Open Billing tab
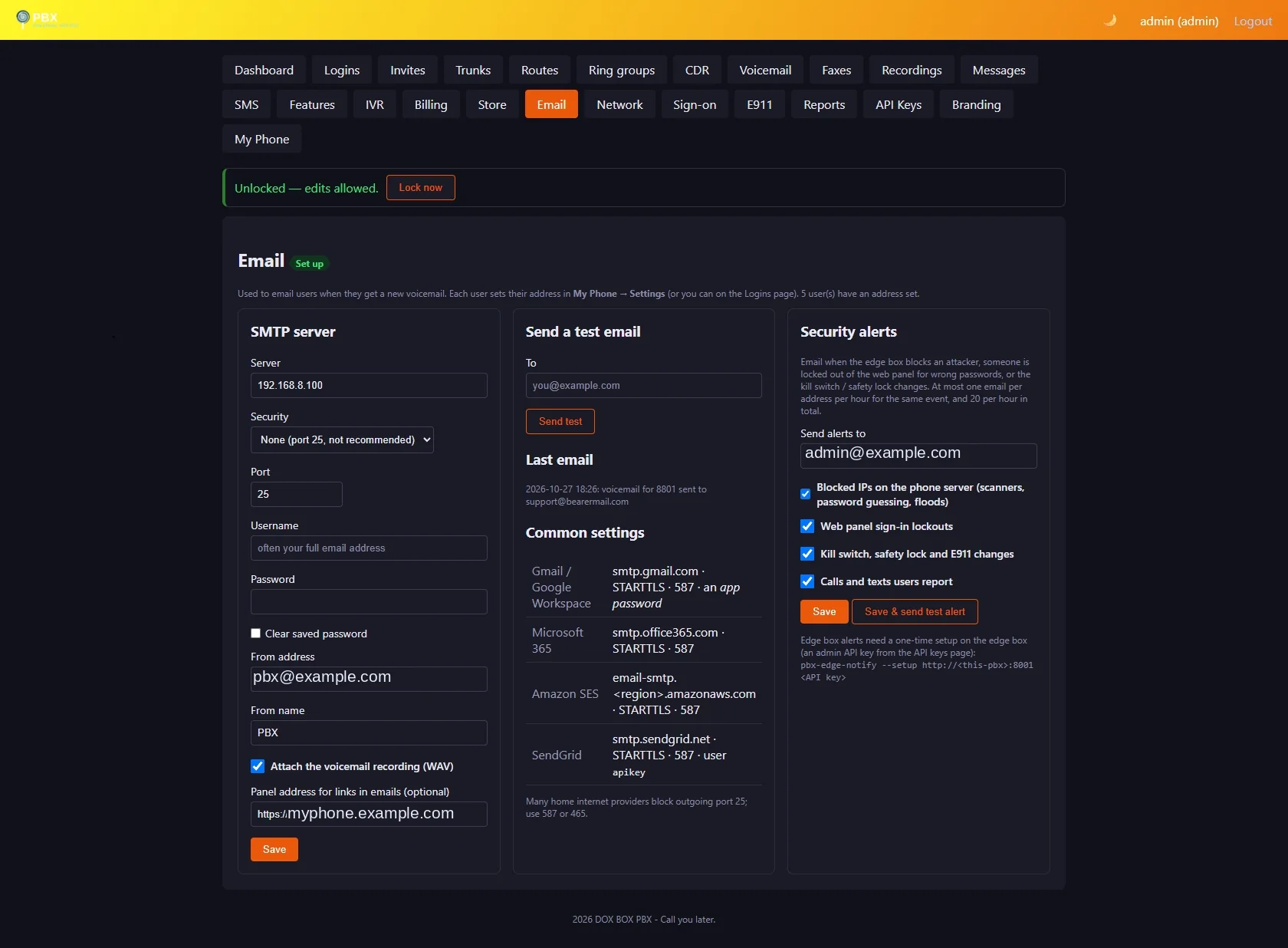This screenshot has width=1288, height=948. 431,104
